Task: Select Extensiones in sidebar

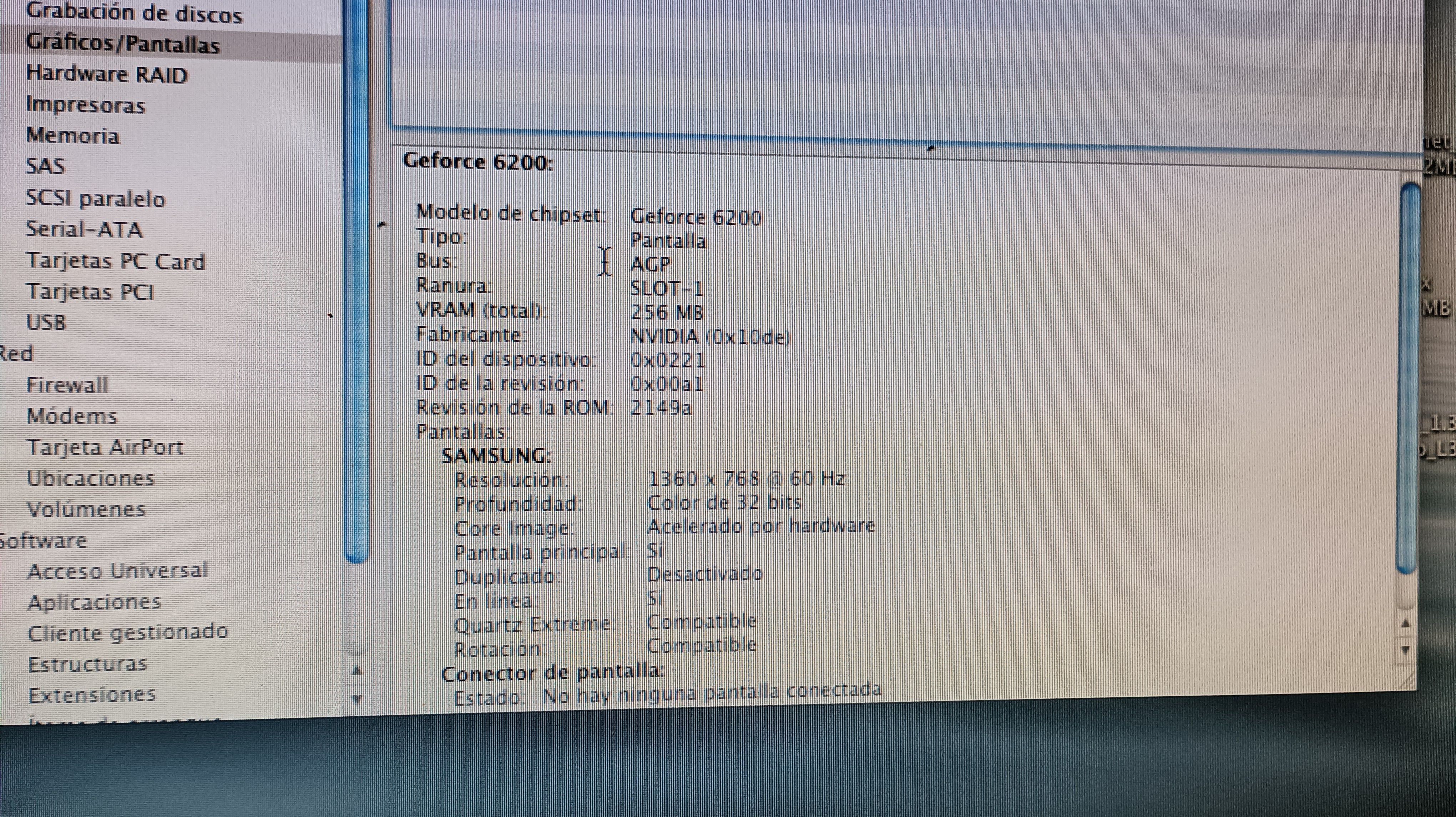Action: click(x=92, y=695)
